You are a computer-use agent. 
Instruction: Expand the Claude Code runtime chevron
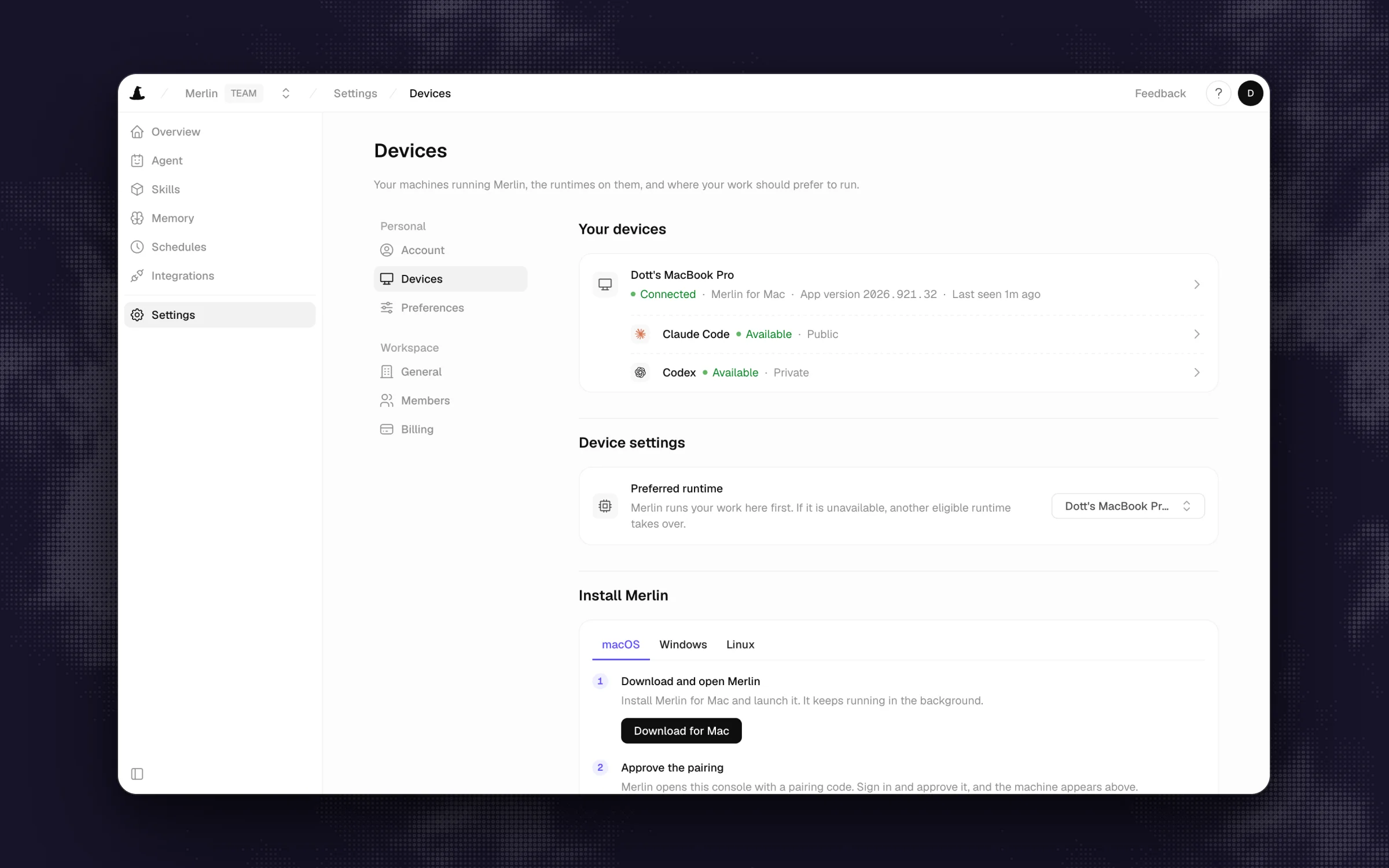pos(1197,334)
